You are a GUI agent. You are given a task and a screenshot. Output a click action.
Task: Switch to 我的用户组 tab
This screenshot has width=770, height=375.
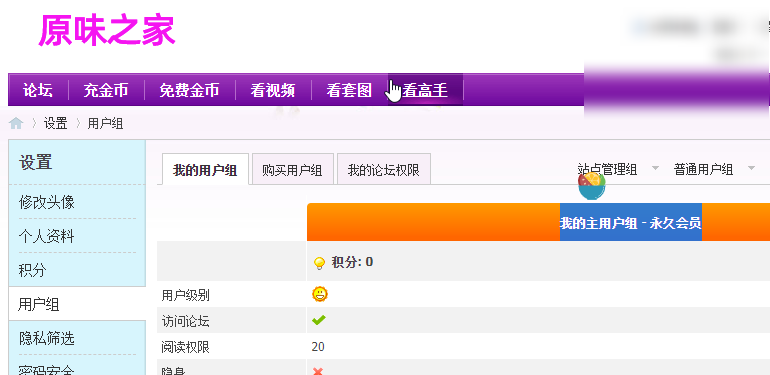pyautogui.click(x=205, y=170)
